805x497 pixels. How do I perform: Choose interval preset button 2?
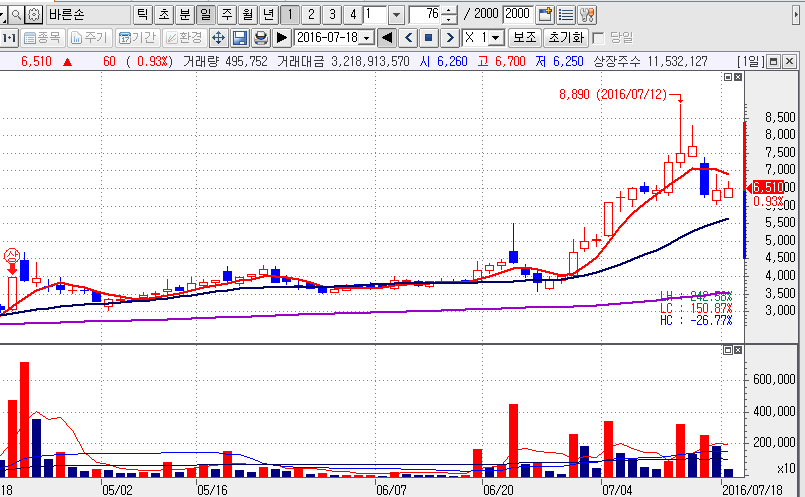[x=311, y=14]
